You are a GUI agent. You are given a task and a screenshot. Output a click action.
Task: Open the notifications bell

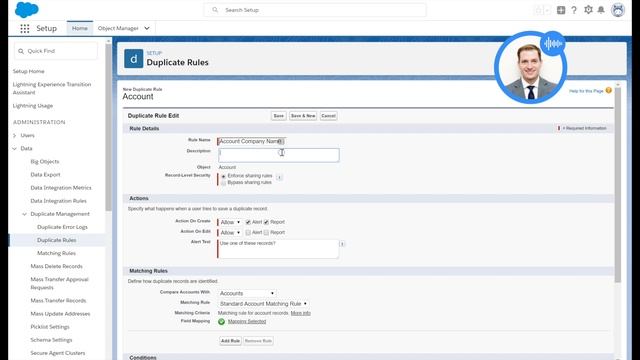tap(601, 10)
